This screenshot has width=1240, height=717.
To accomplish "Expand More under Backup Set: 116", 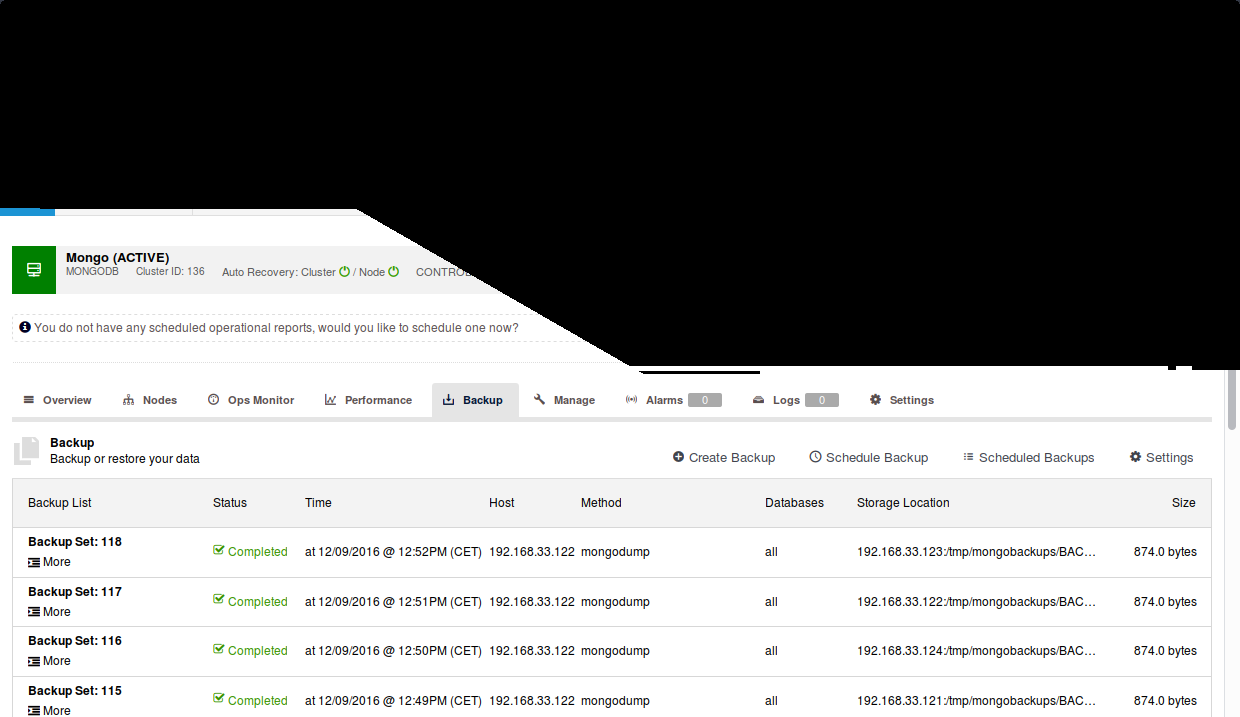I will pyautogui.click(x=49, y=661).
